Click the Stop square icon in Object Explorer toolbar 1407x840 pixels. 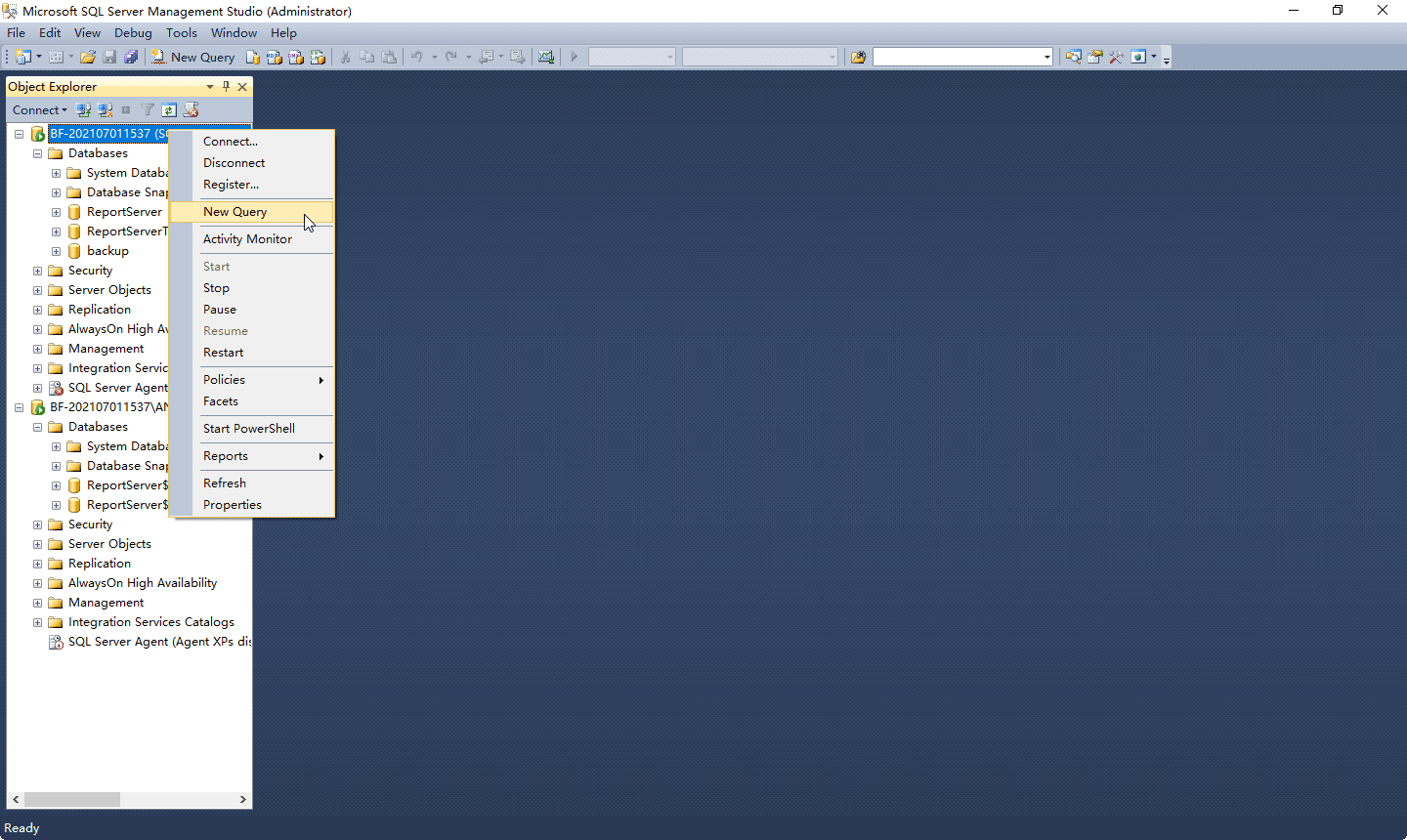[x=126, y=110]
